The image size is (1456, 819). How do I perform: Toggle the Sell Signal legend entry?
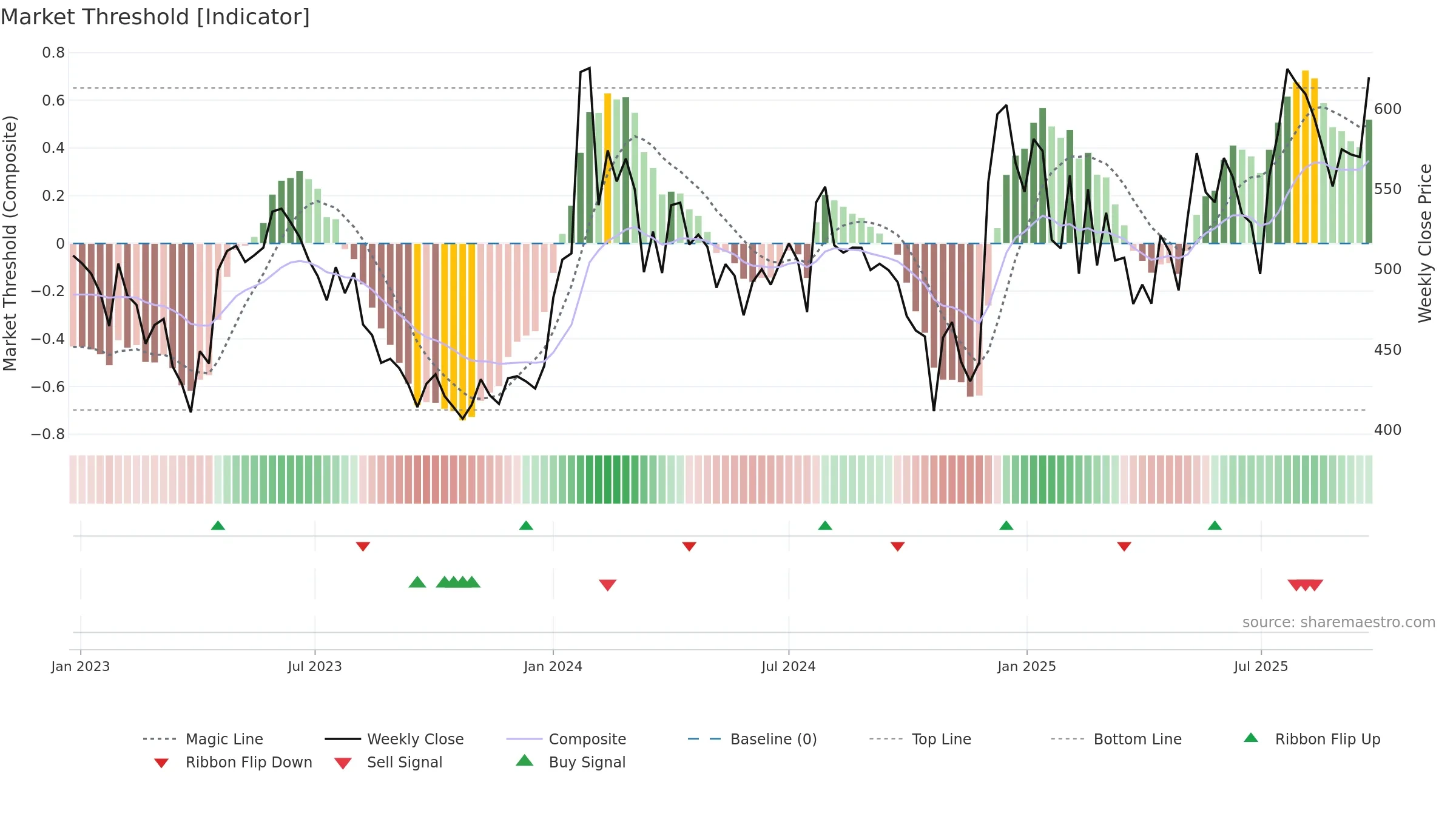(388, 762)
